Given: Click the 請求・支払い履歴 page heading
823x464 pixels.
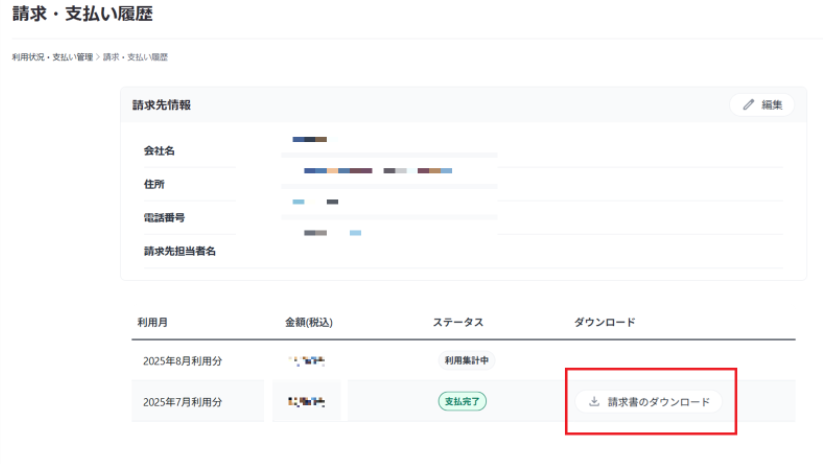Looking at the screenshot, I should (x=82, y=16).
